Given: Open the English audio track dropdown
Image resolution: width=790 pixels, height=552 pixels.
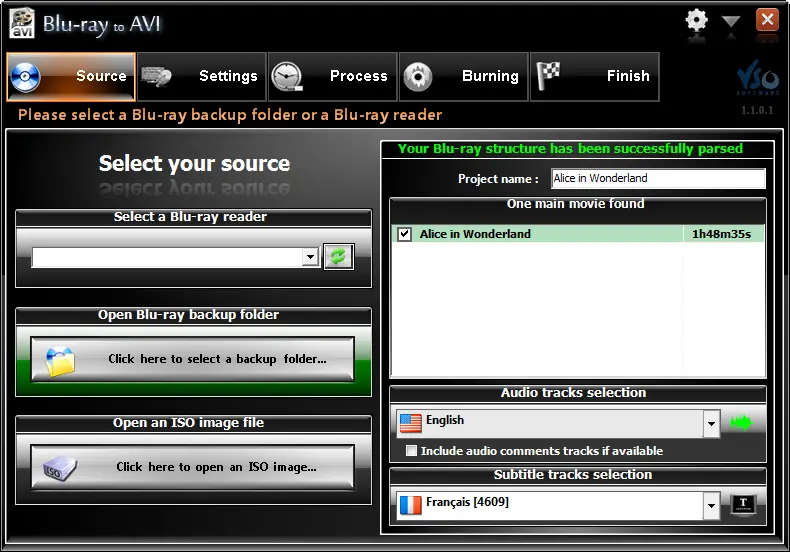Looking at the screenshot, I should click(x=711, y=424).
